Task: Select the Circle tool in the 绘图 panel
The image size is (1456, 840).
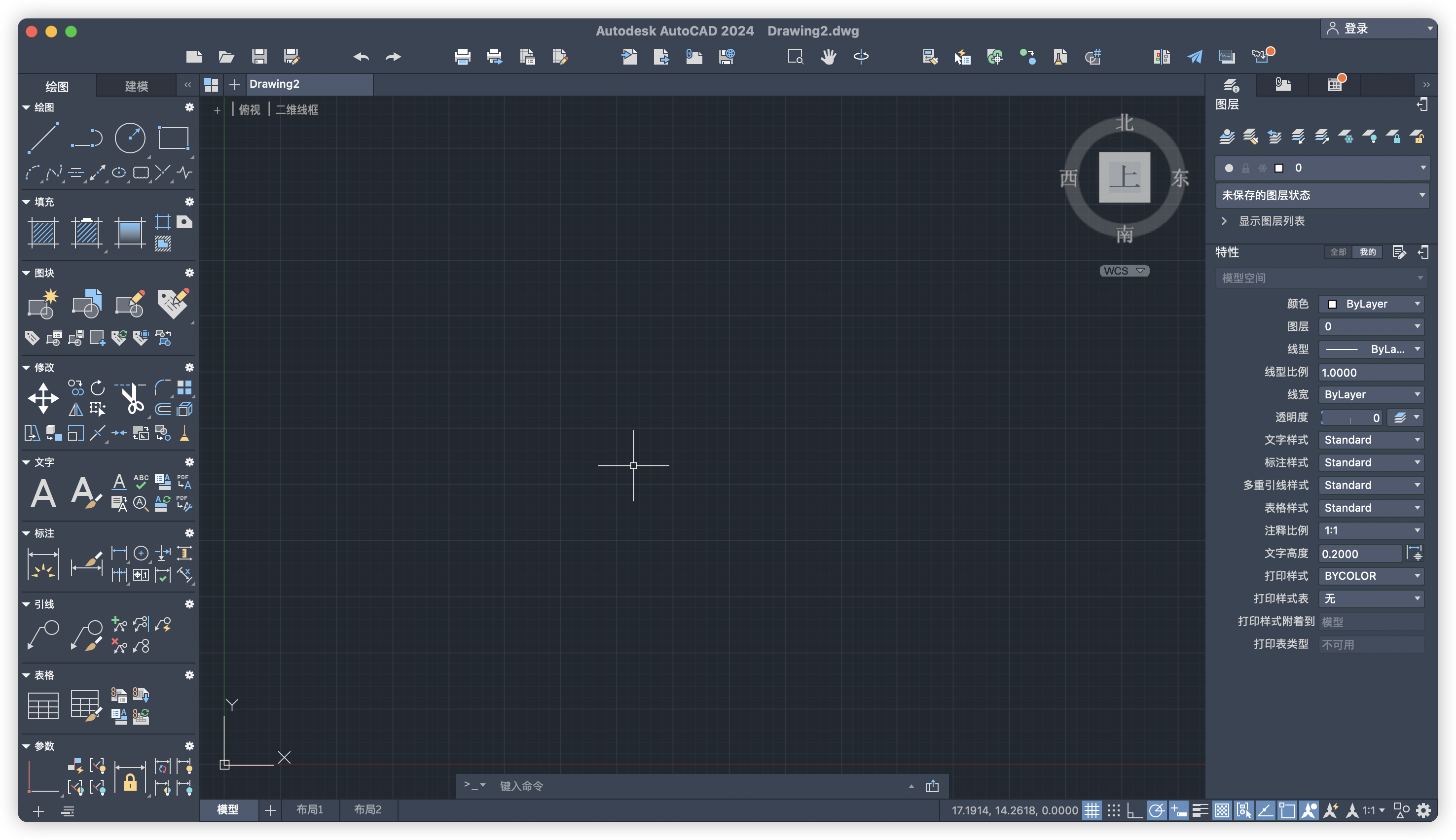Action: [130, 138]
